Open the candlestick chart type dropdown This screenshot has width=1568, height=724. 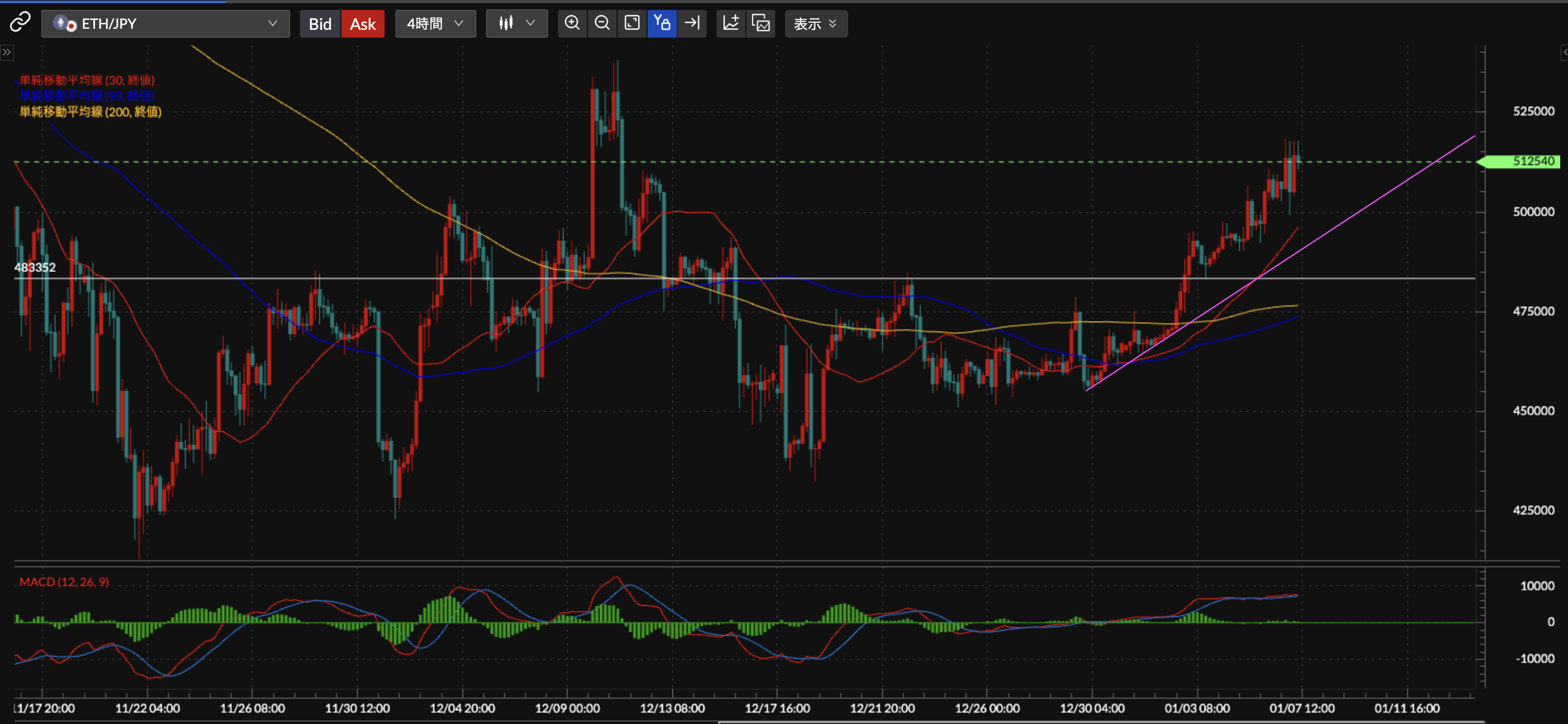pos(516,24)
